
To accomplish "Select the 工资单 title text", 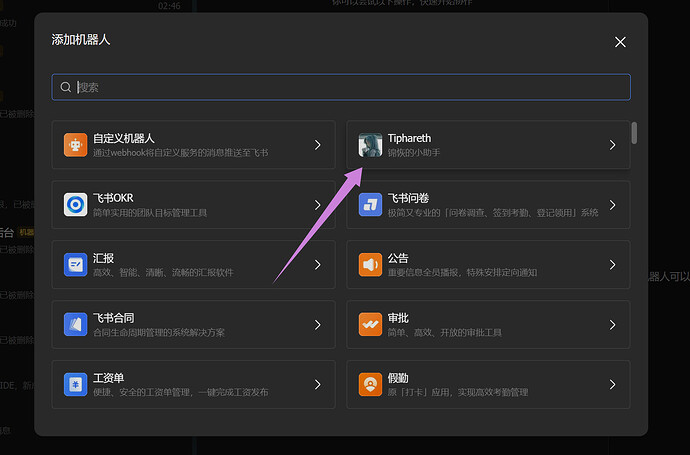I will (109, 378).
